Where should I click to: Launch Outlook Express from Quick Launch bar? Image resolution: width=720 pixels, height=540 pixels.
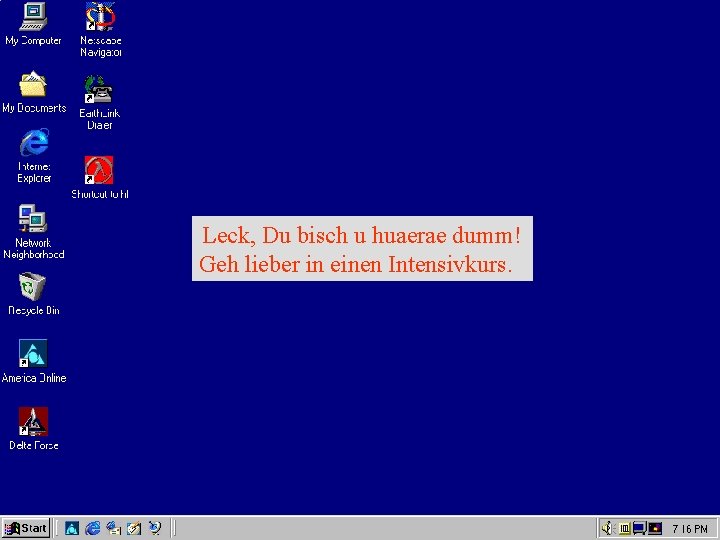point(113,528)
